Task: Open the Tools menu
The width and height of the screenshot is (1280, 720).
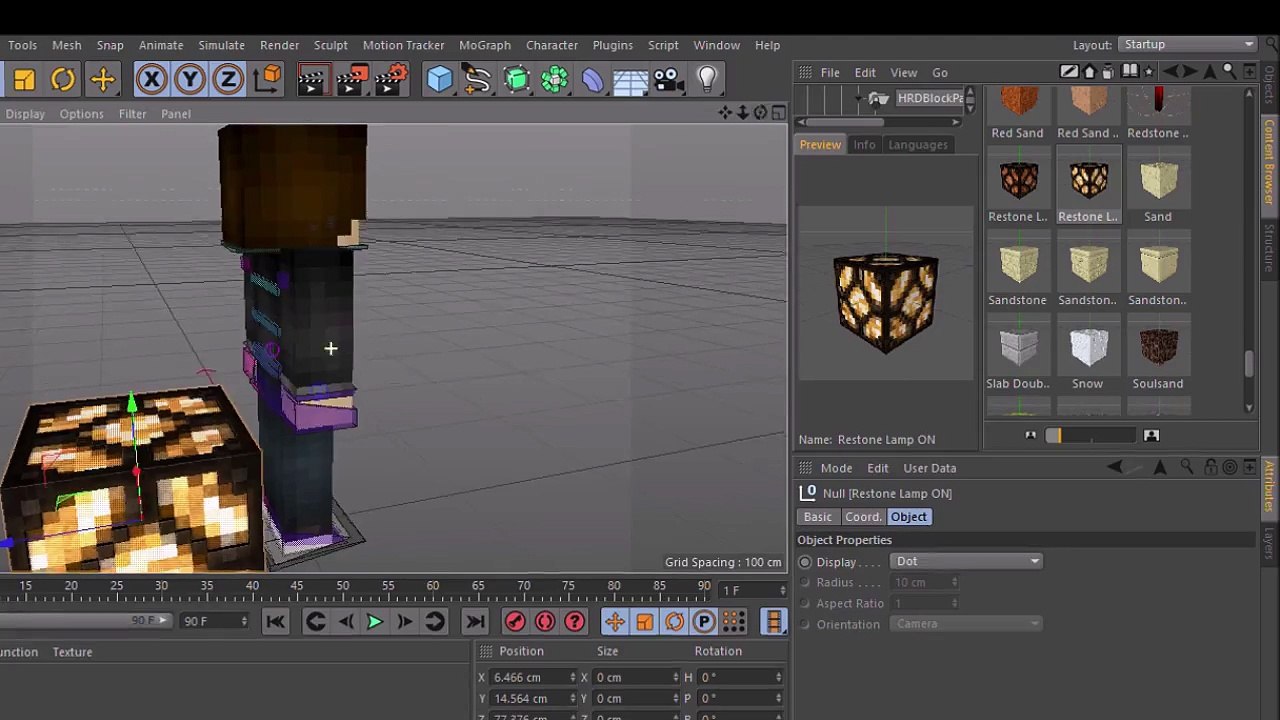Action: pos(22,45)
